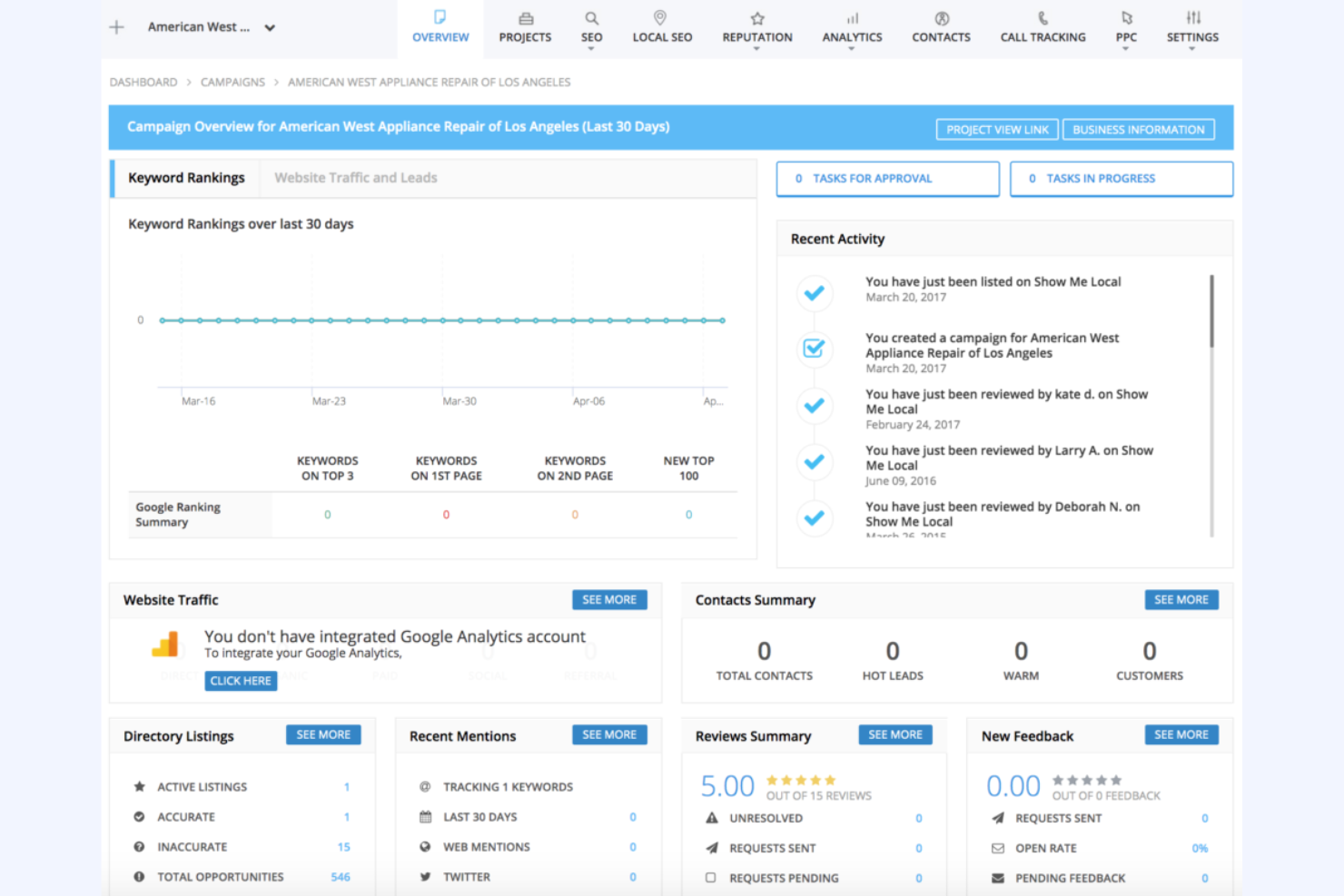Click the Twitter bird icon
Screen dimensions: 1344x896
(425, 877)
